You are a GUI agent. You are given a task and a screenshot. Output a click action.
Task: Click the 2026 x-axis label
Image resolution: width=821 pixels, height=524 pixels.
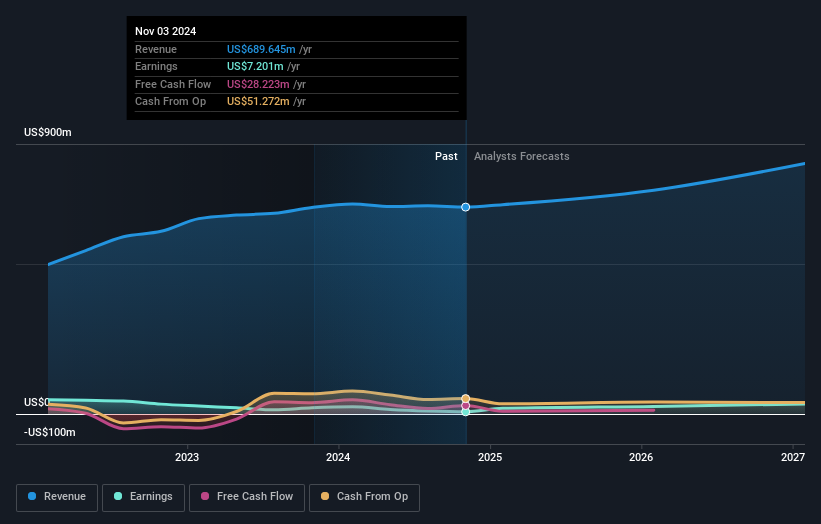coord(641,457)
